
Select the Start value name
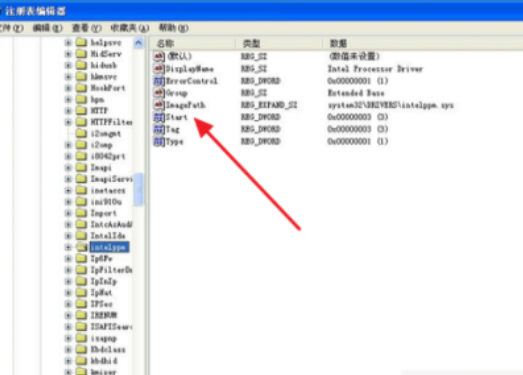pyautogui.click(x=176, y=117)
